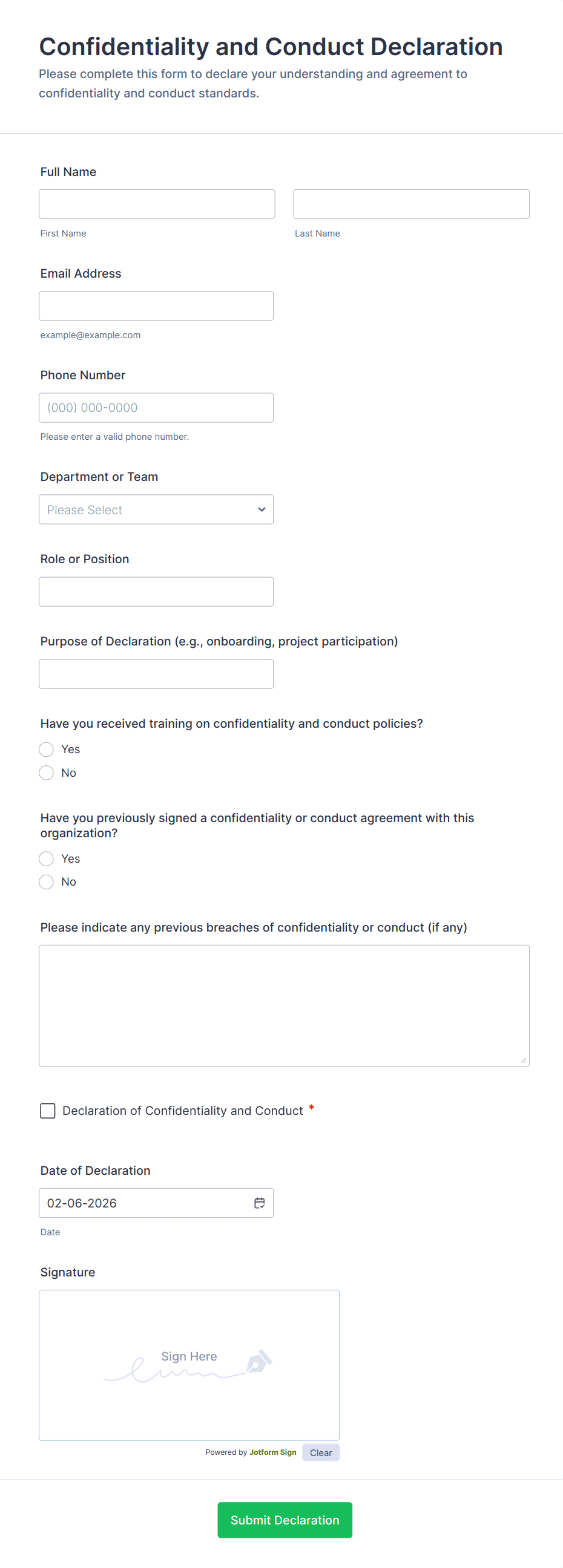Choose Yes for previously signed agreement
This screenshot has height=1568, width=563.
pyautogui.click(x=46, y=858)
